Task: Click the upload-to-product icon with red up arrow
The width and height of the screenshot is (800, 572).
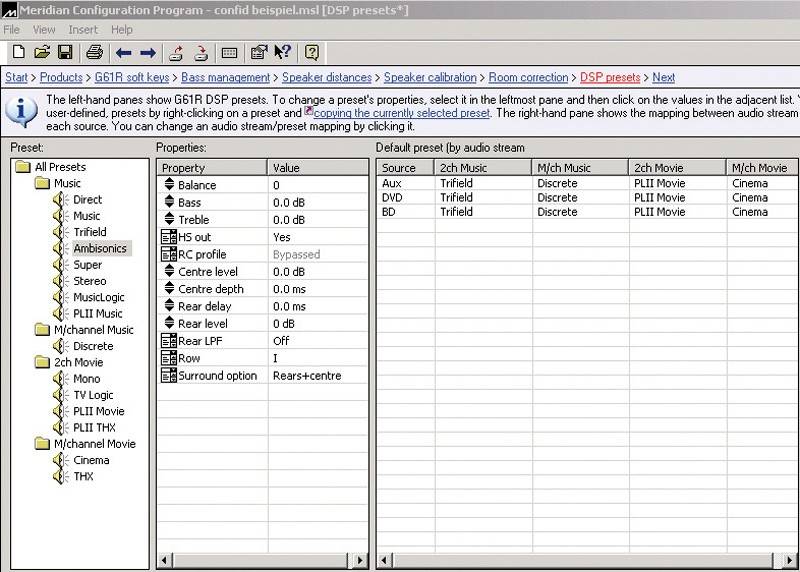Action: [x=176, y=53]
